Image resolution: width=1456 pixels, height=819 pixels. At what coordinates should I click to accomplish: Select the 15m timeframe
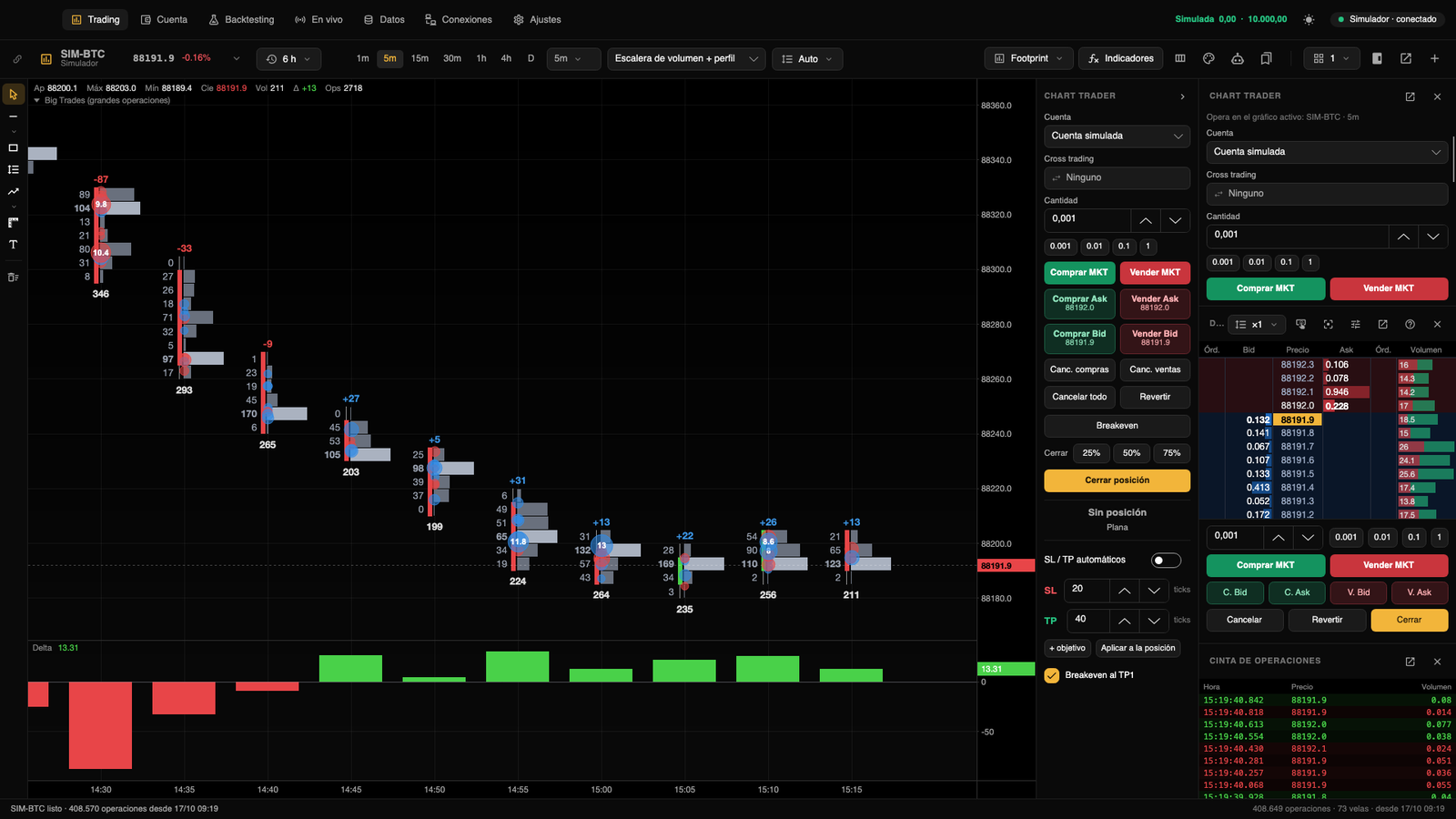(x=420, y=58)
